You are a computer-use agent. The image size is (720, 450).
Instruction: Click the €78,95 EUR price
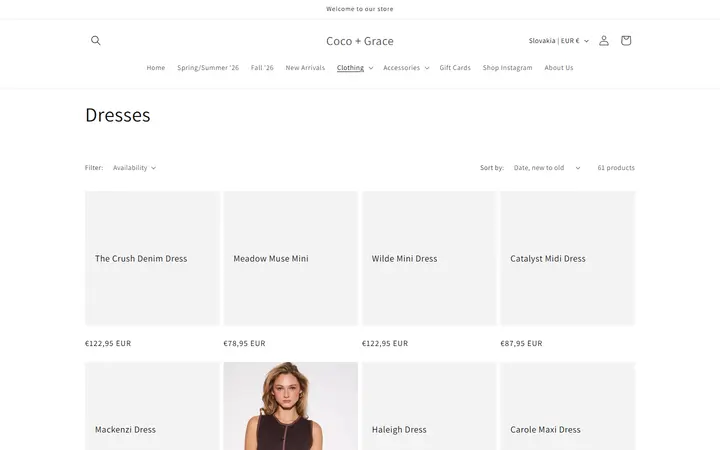pos(244,343)
